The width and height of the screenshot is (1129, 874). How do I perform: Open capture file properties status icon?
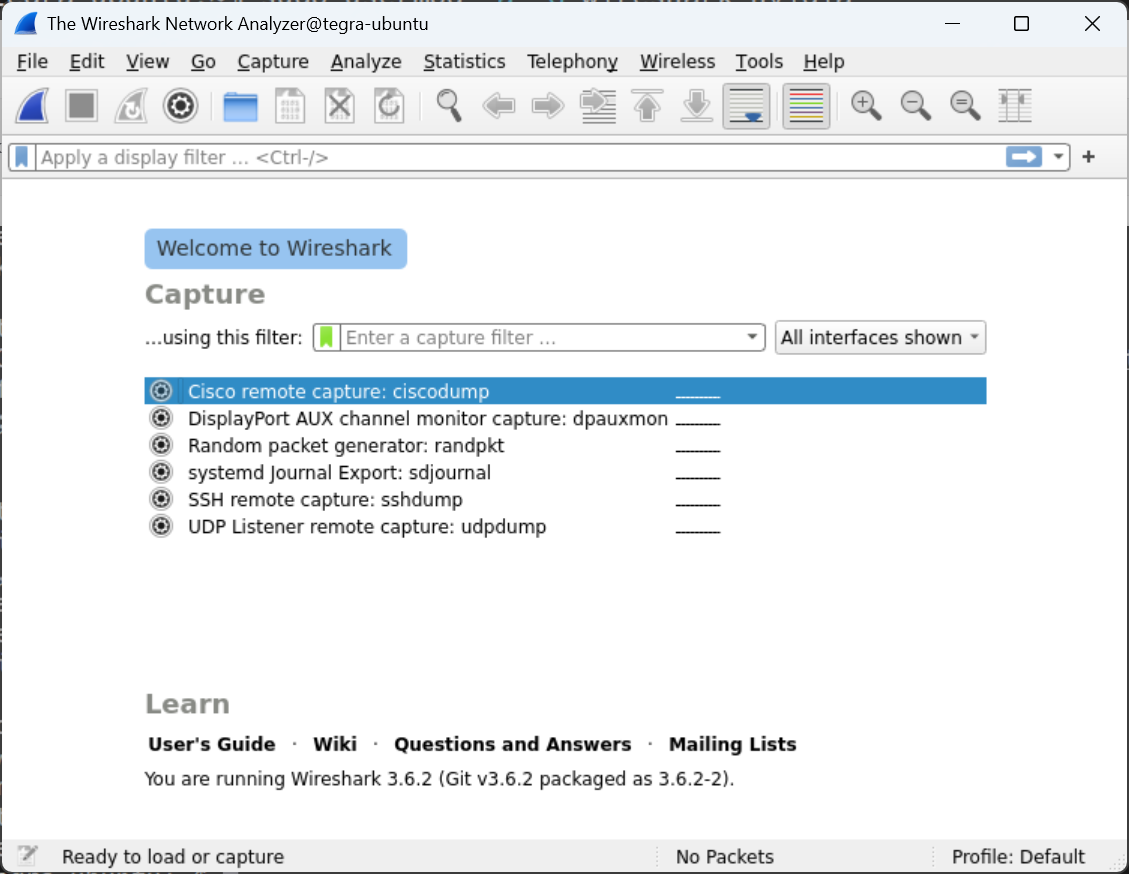28,855
